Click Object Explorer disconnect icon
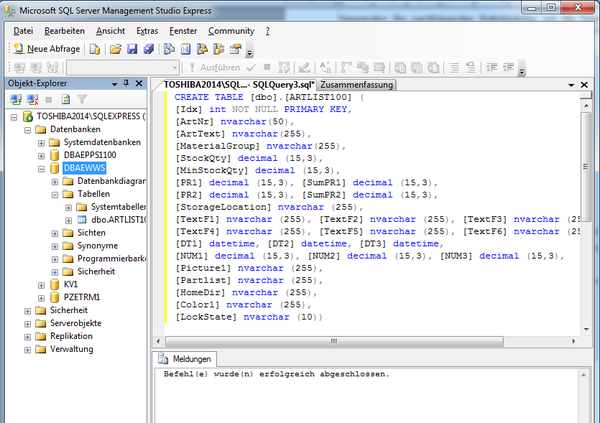This screenshot has height=423, width=600. 33,100
